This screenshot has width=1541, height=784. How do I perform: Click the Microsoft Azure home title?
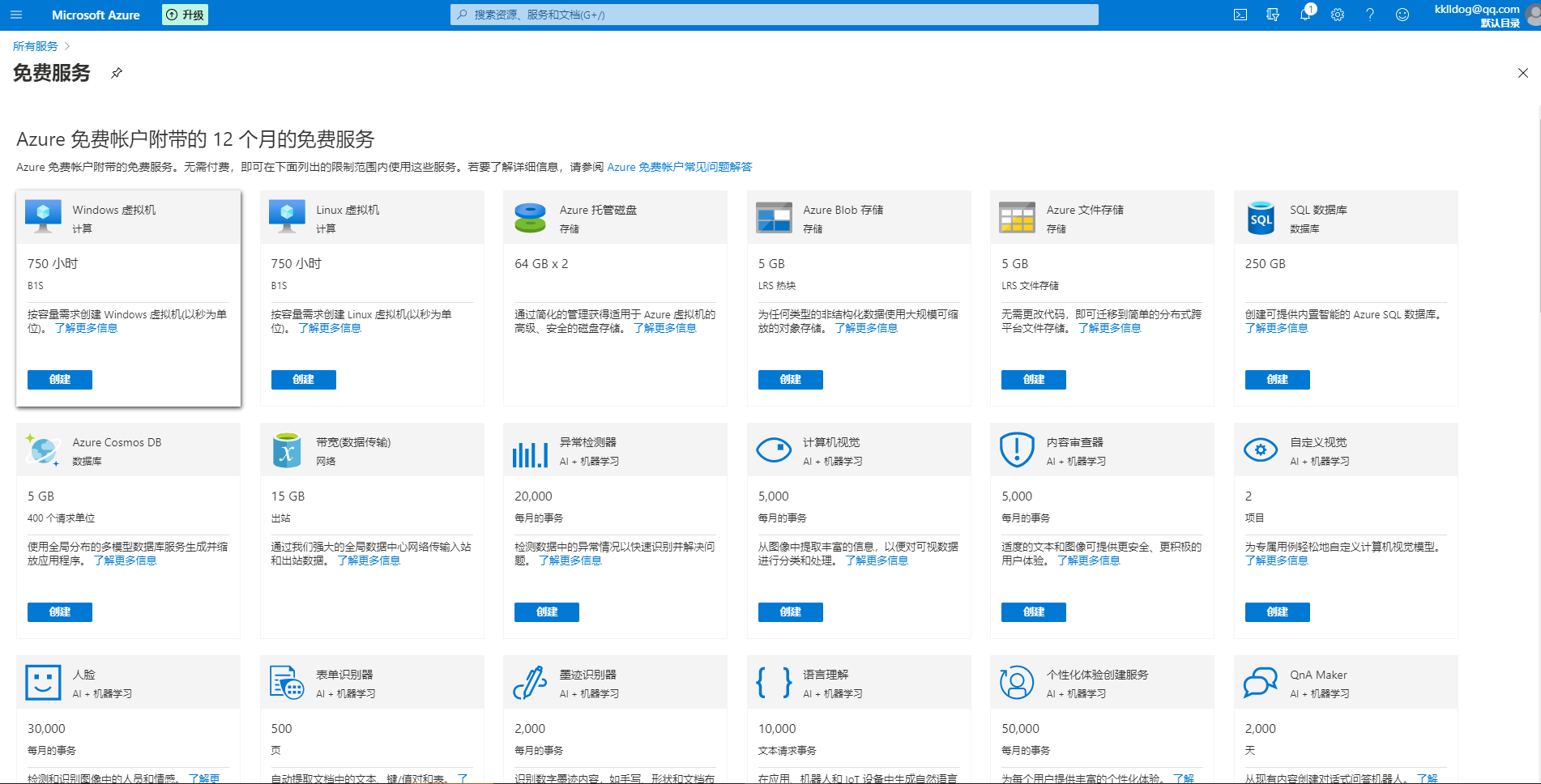96,15
